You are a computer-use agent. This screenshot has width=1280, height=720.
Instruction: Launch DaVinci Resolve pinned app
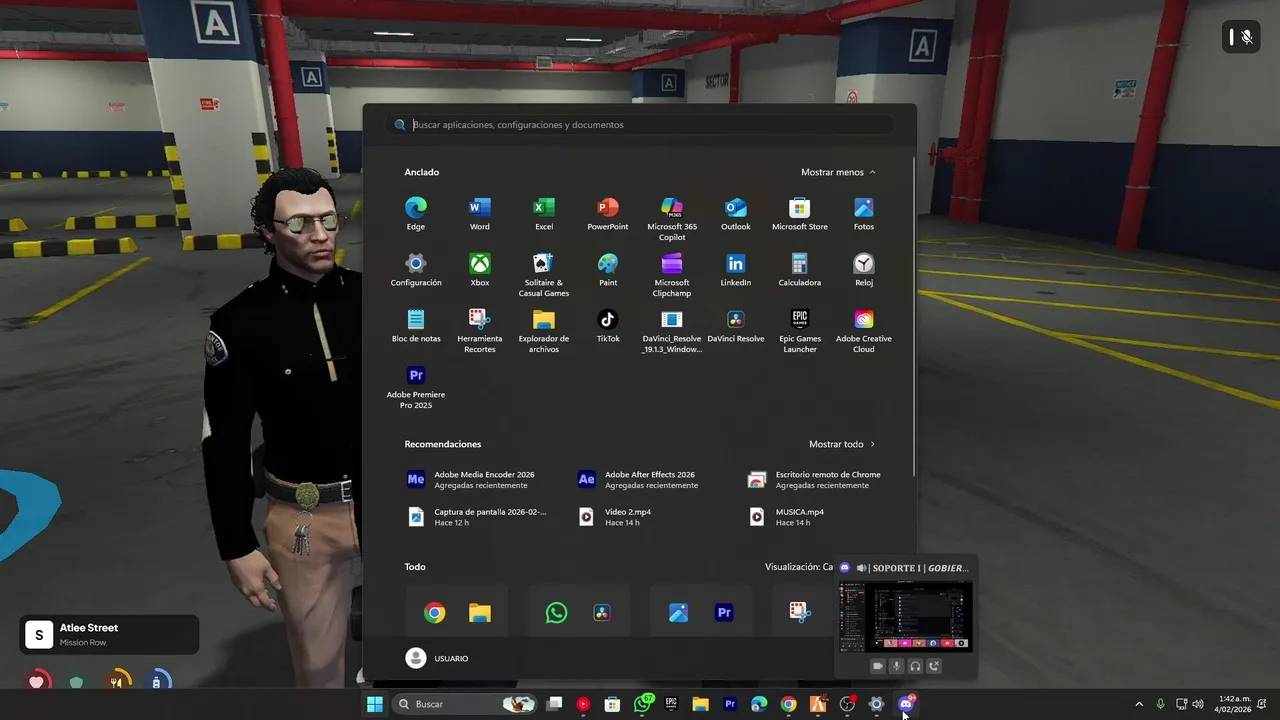[736, 326]
